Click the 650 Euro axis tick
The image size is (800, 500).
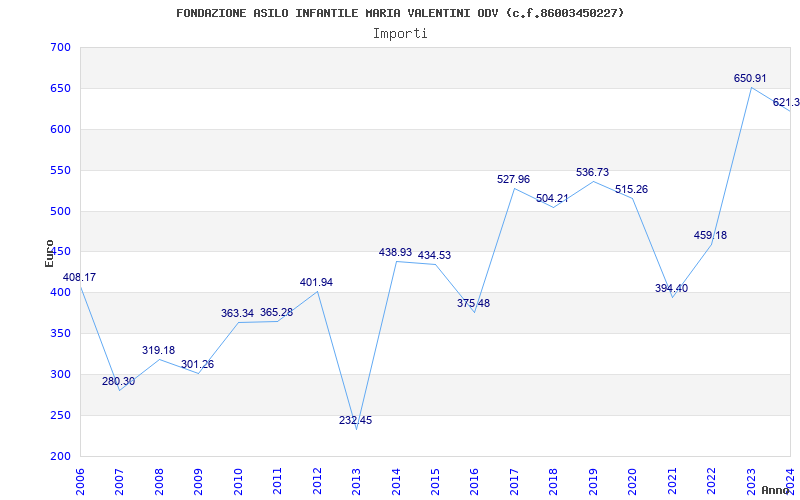tap(60, 89)
